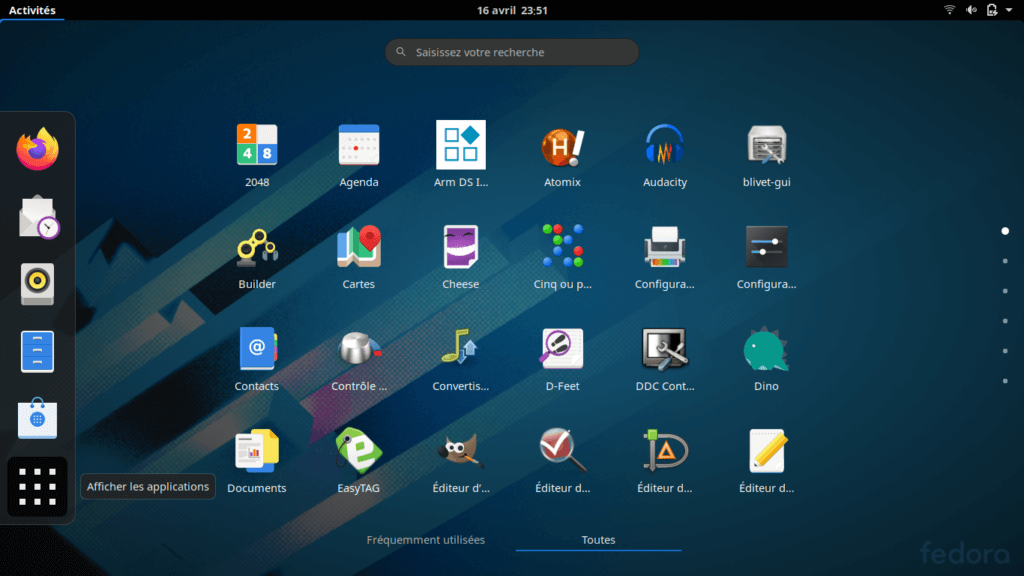Select the Toutes tab
Viewport: 1024px width, 576px height.
598,540
